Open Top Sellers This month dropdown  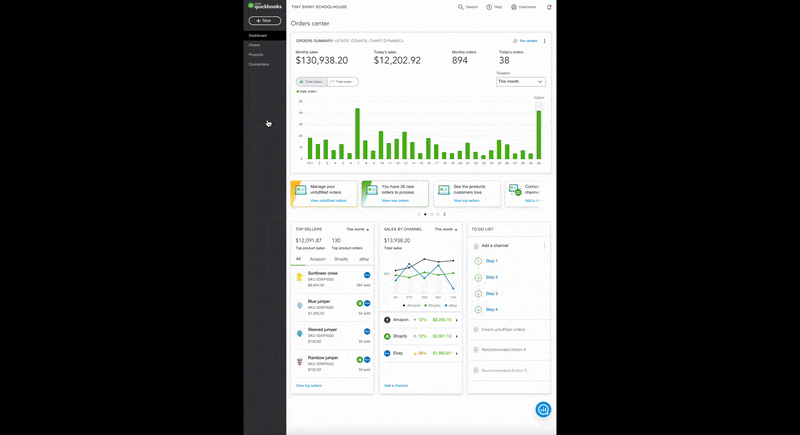tap(358, 229)
